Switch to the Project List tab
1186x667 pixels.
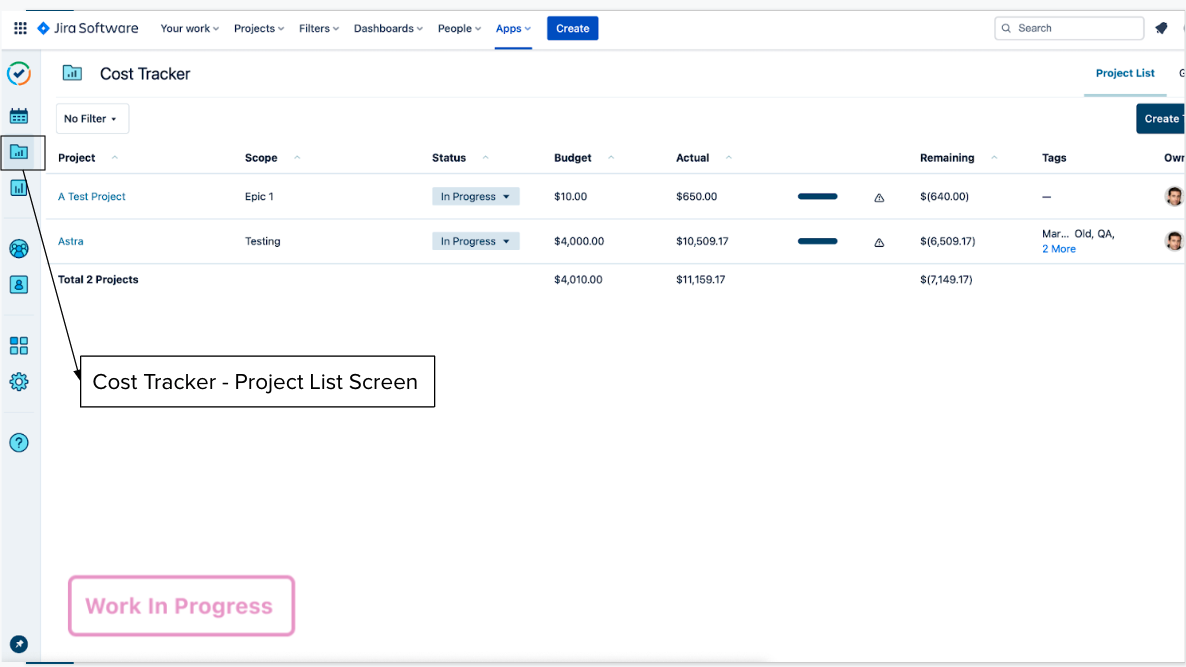(x=1125, y=73)
